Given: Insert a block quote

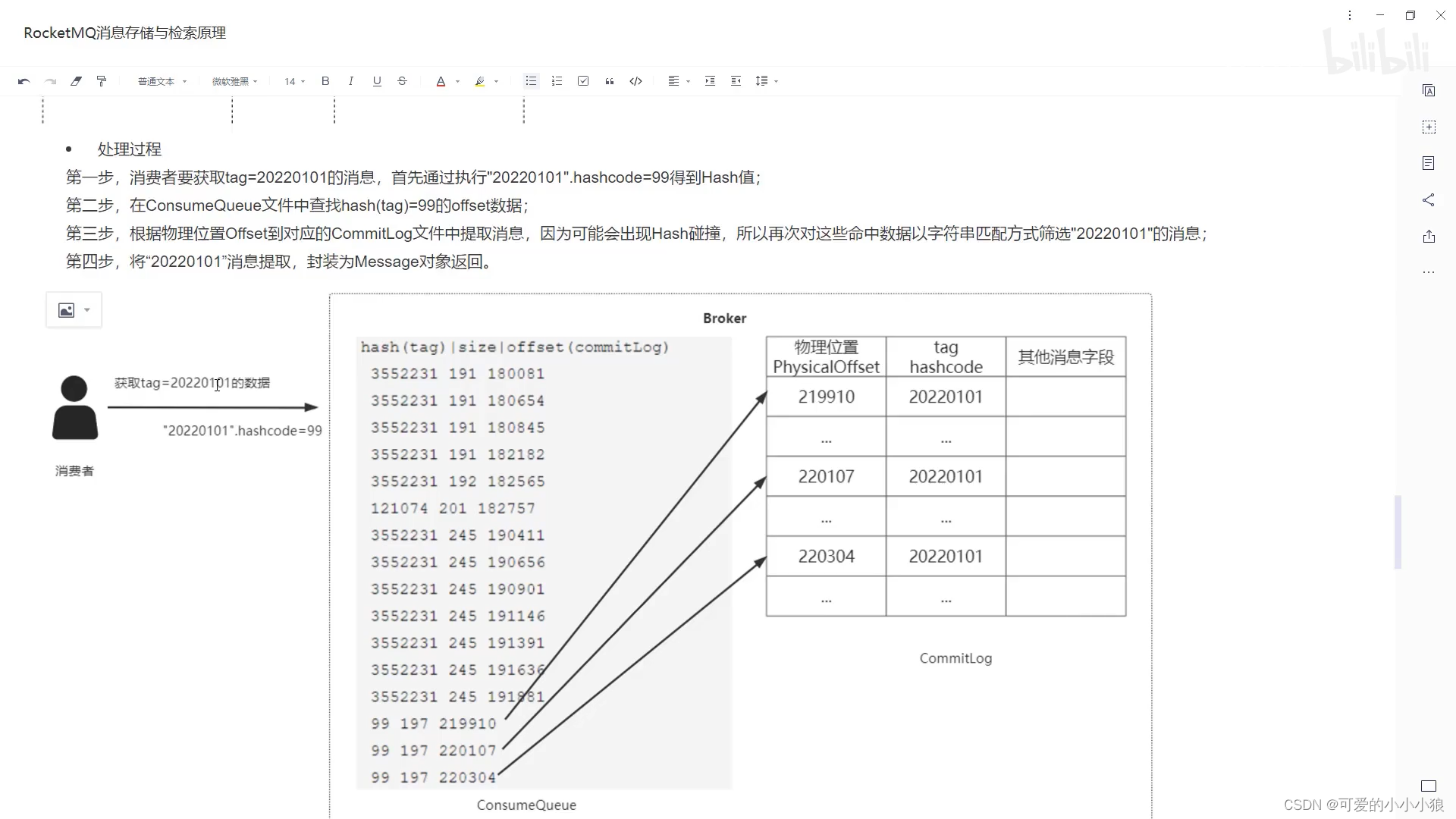Looking at the screenshot, I should tap(610, 81).
